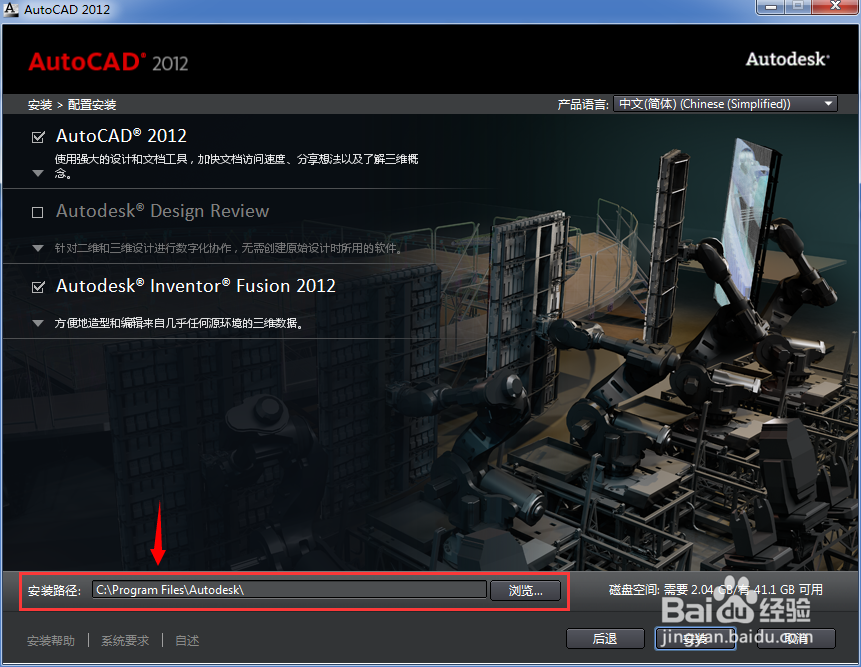Click the Autodesk logo at top right

(787, 59)
